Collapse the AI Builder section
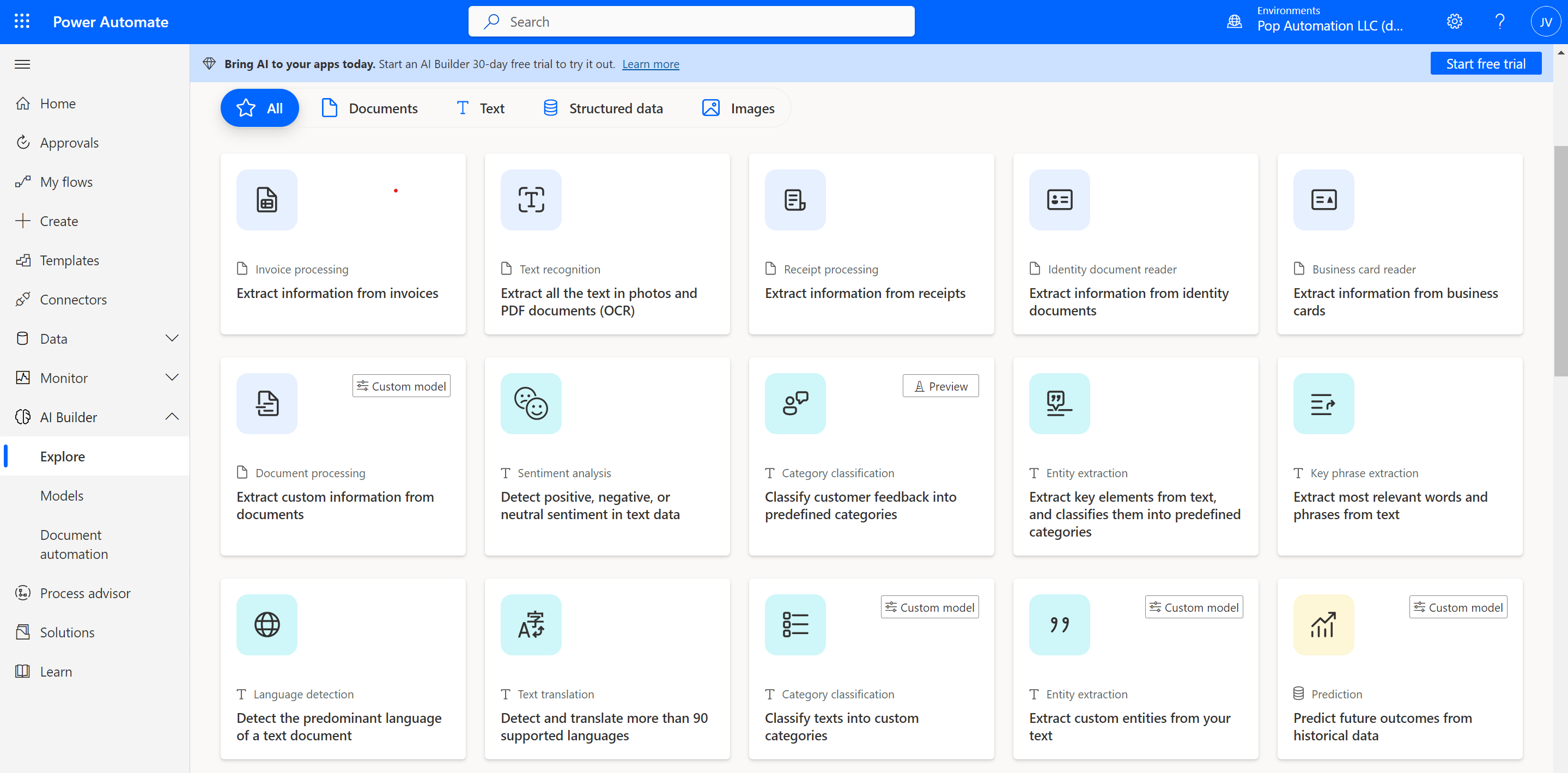Image resolution: width=1568 pixels, height=773 pixels. (172, 416)
